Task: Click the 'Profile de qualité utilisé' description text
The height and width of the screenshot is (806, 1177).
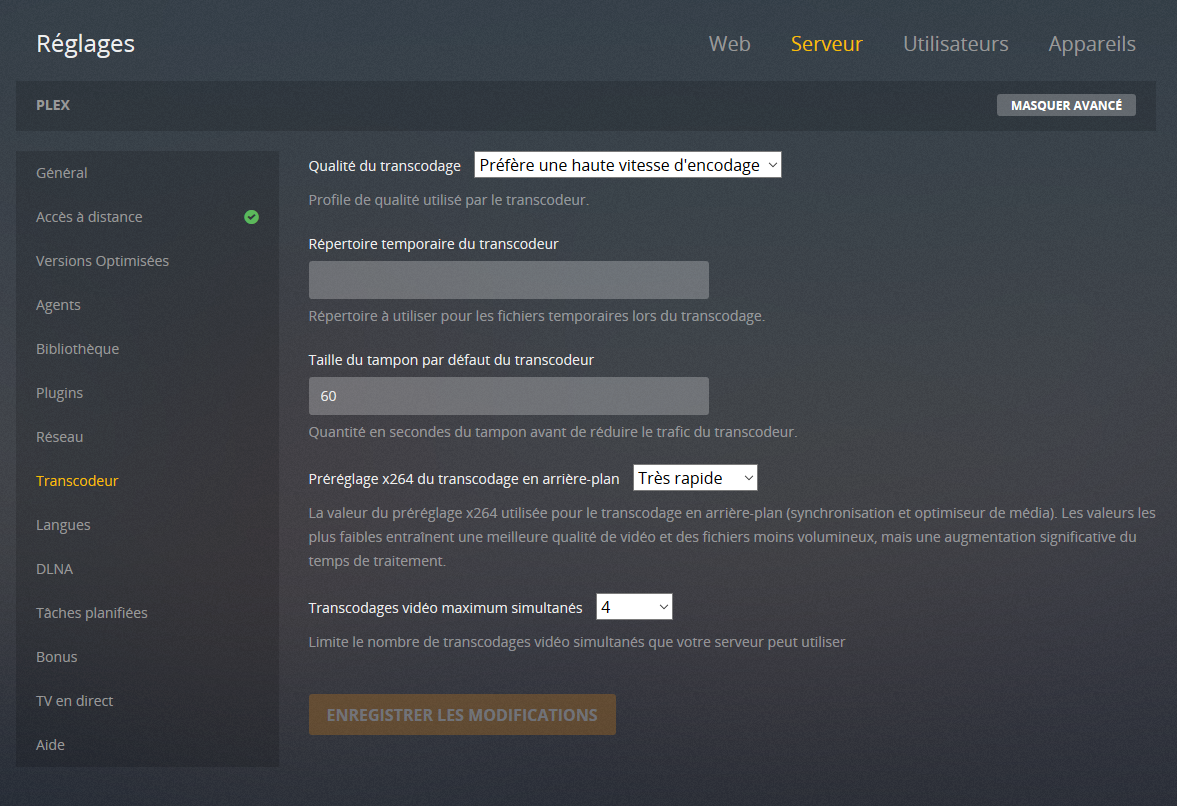Action: pyautogui.click(x=448, y=200)
